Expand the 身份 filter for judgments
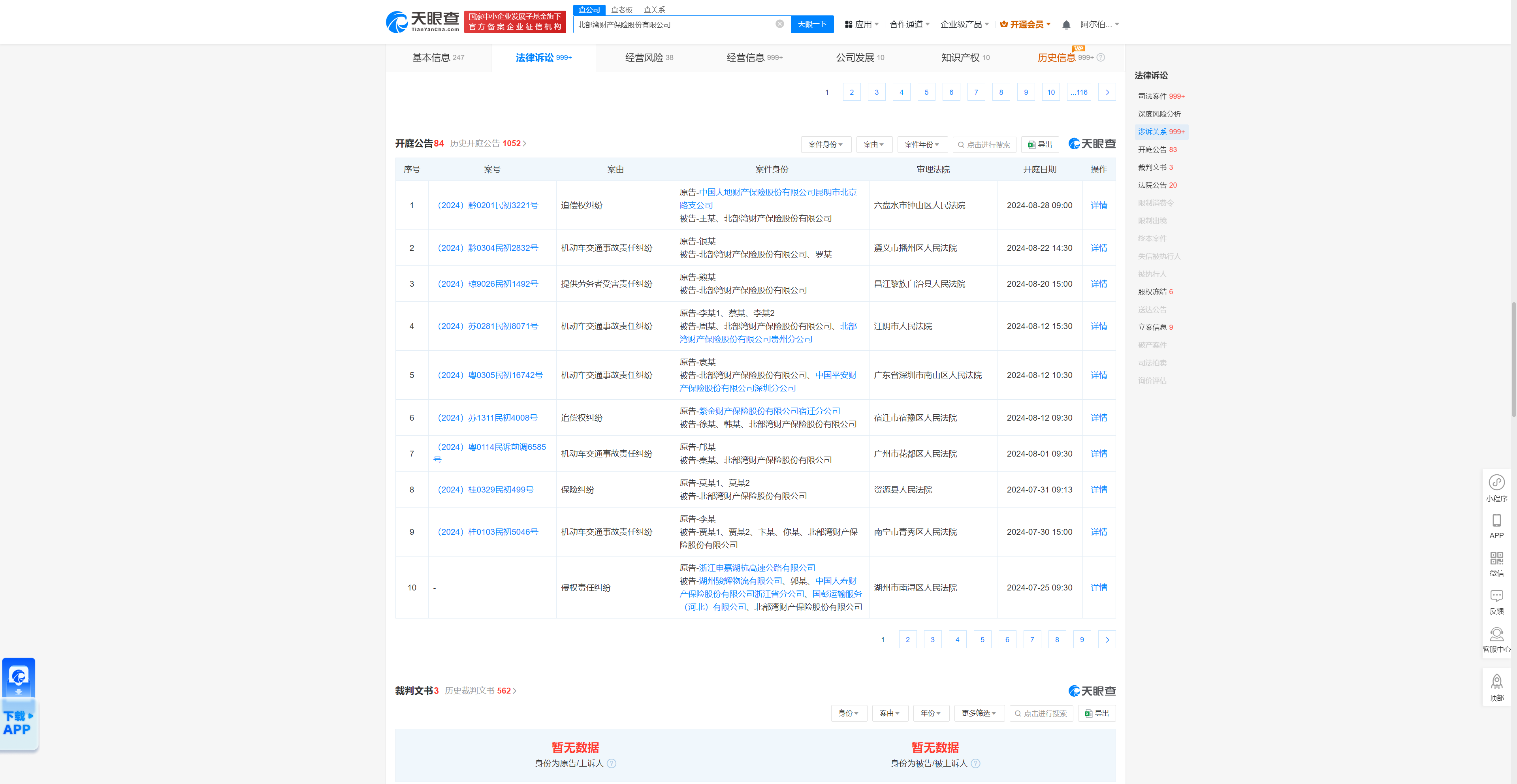 pos(849,713)
